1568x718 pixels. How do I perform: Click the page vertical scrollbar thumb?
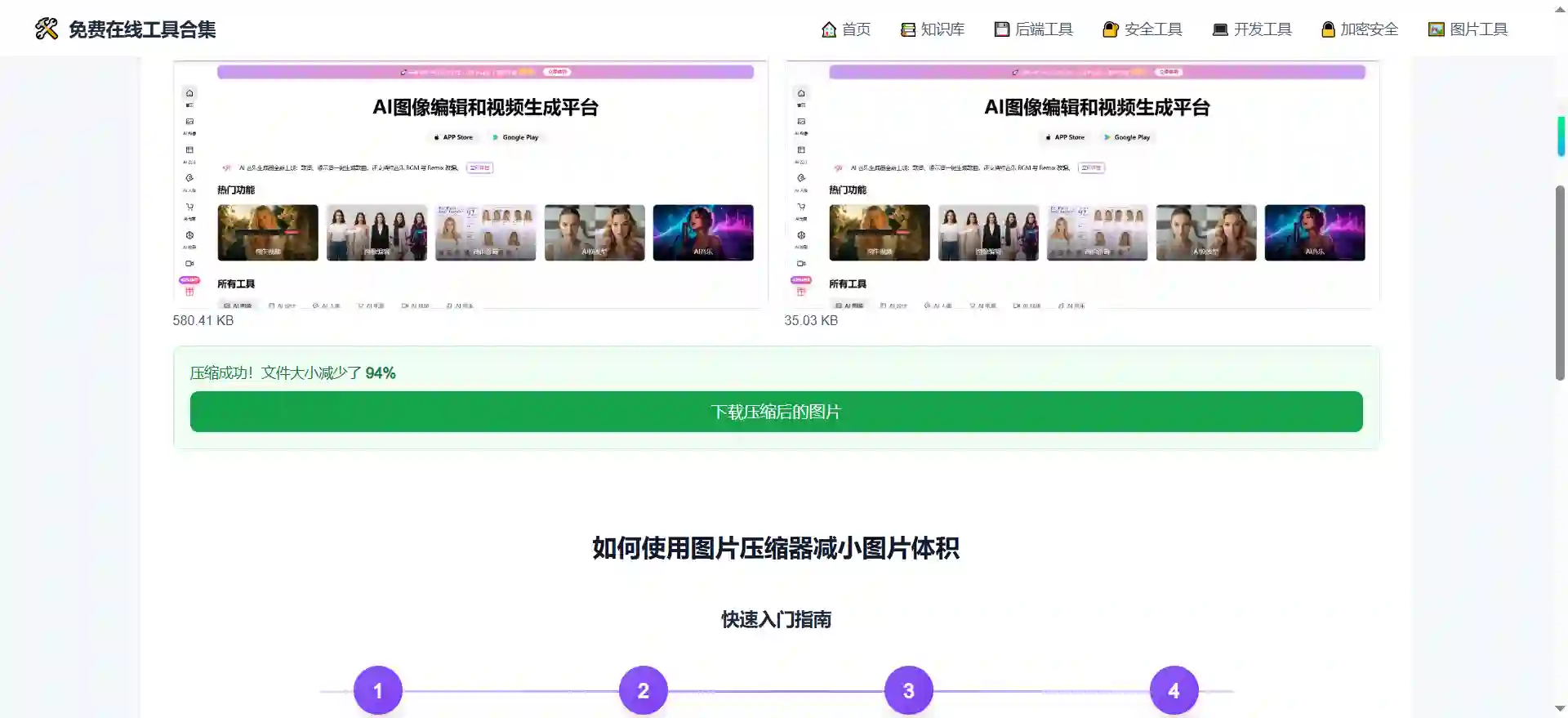pyautogui.click(x=1560, y=283)
